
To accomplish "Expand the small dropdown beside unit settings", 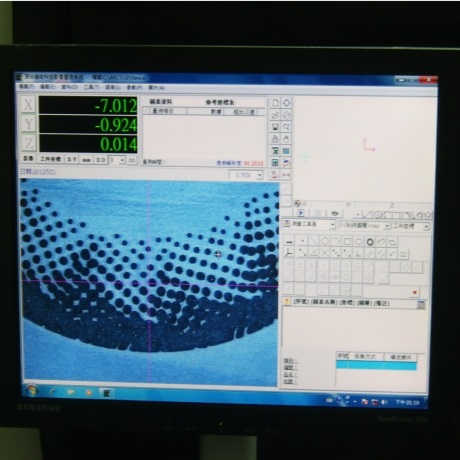I will tap(118, 160).
